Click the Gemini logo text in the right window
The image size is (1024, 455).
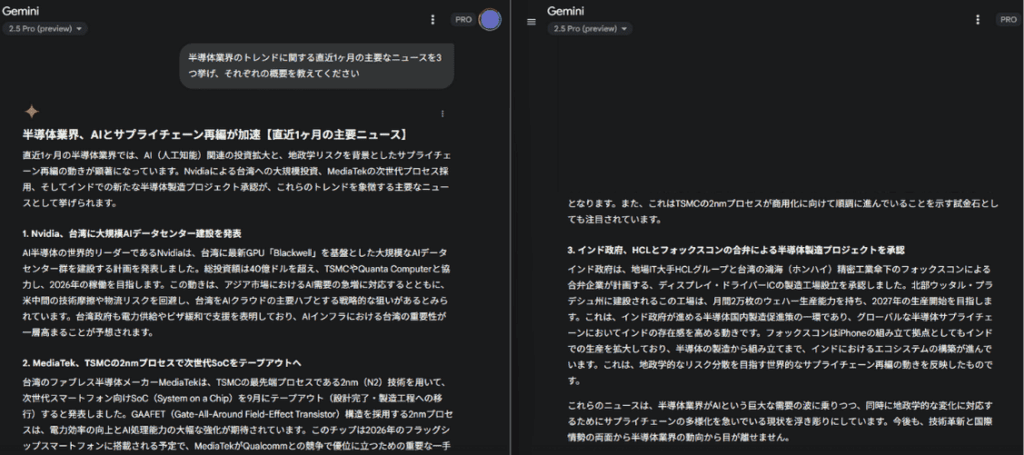tap(565, 10)
